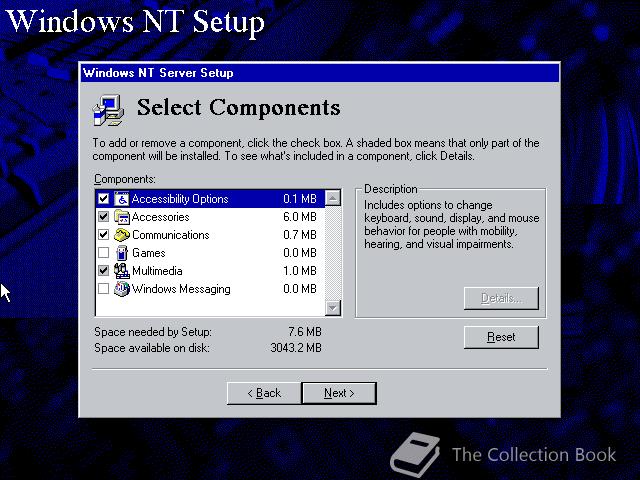Image resolution: width=640 pixels, height=480 pixels.
Task: Click the 0.7 MB size for Communications
Action: coord(300,235)
